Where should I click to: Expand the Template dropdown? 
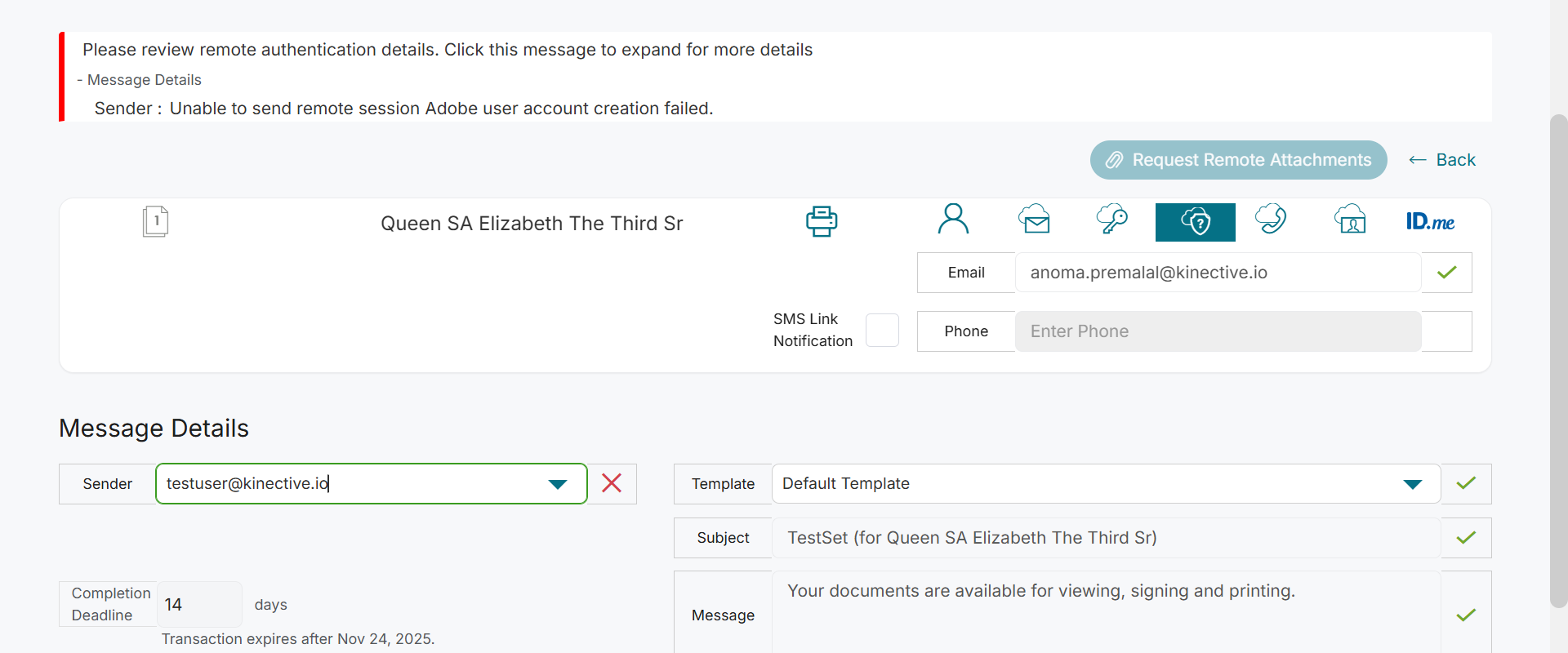1412,484
